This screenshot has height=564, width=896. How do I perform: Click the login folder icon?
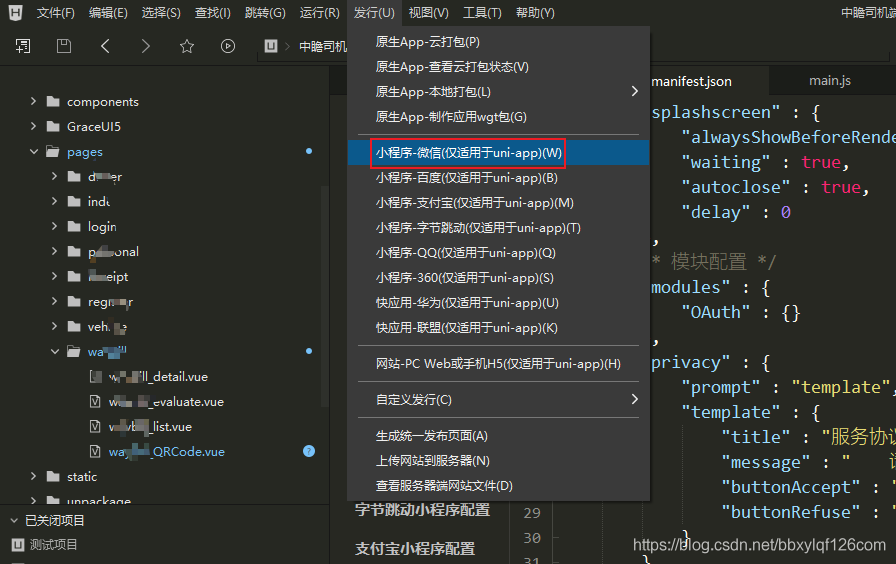point(74,226)
